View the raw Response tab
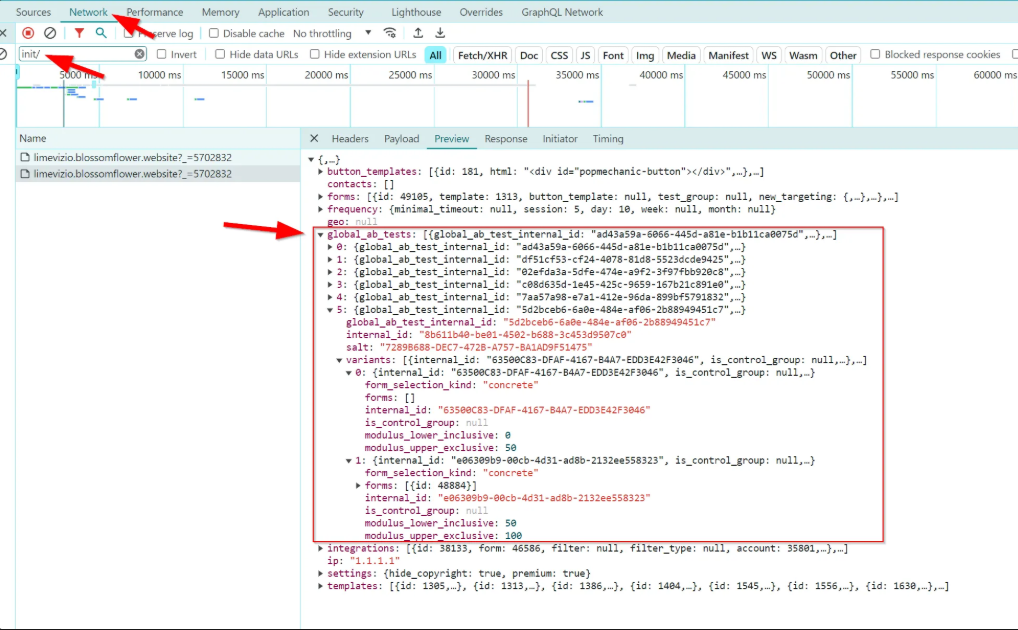This screenshot has height=630, width=1018. (x=506, y=138)
